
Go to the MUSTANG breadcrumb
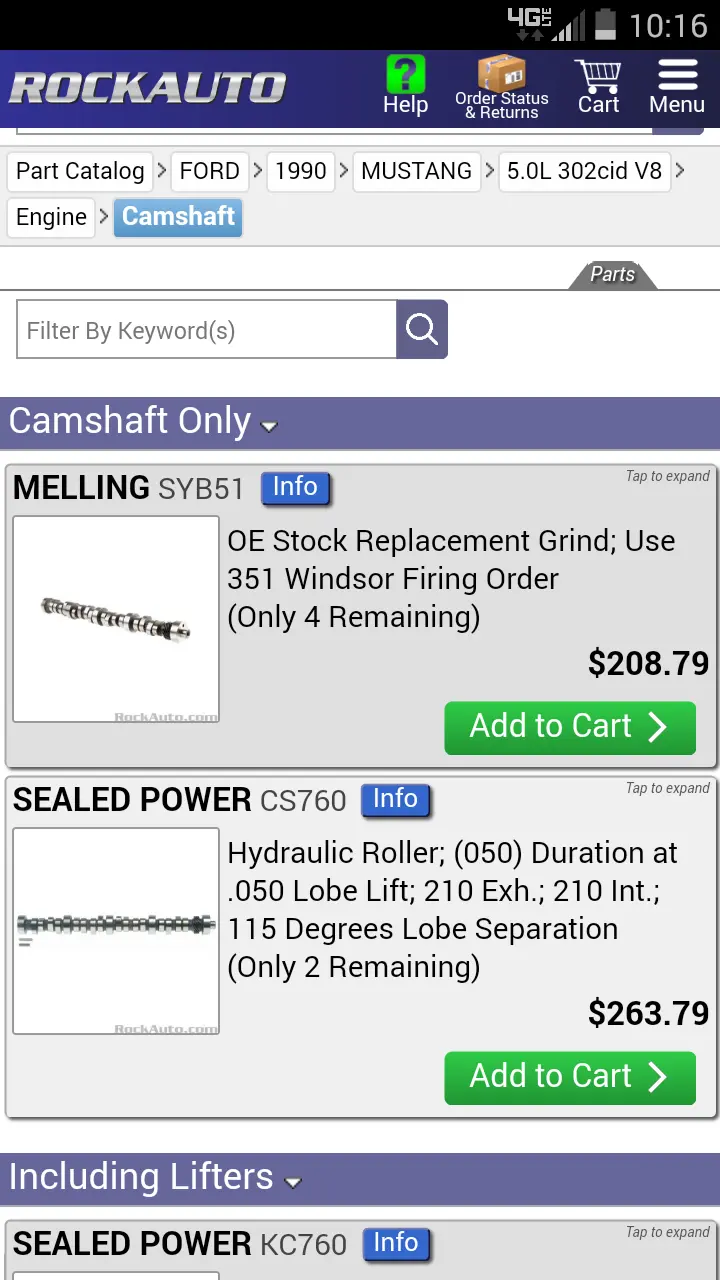[x=416, y=171]
